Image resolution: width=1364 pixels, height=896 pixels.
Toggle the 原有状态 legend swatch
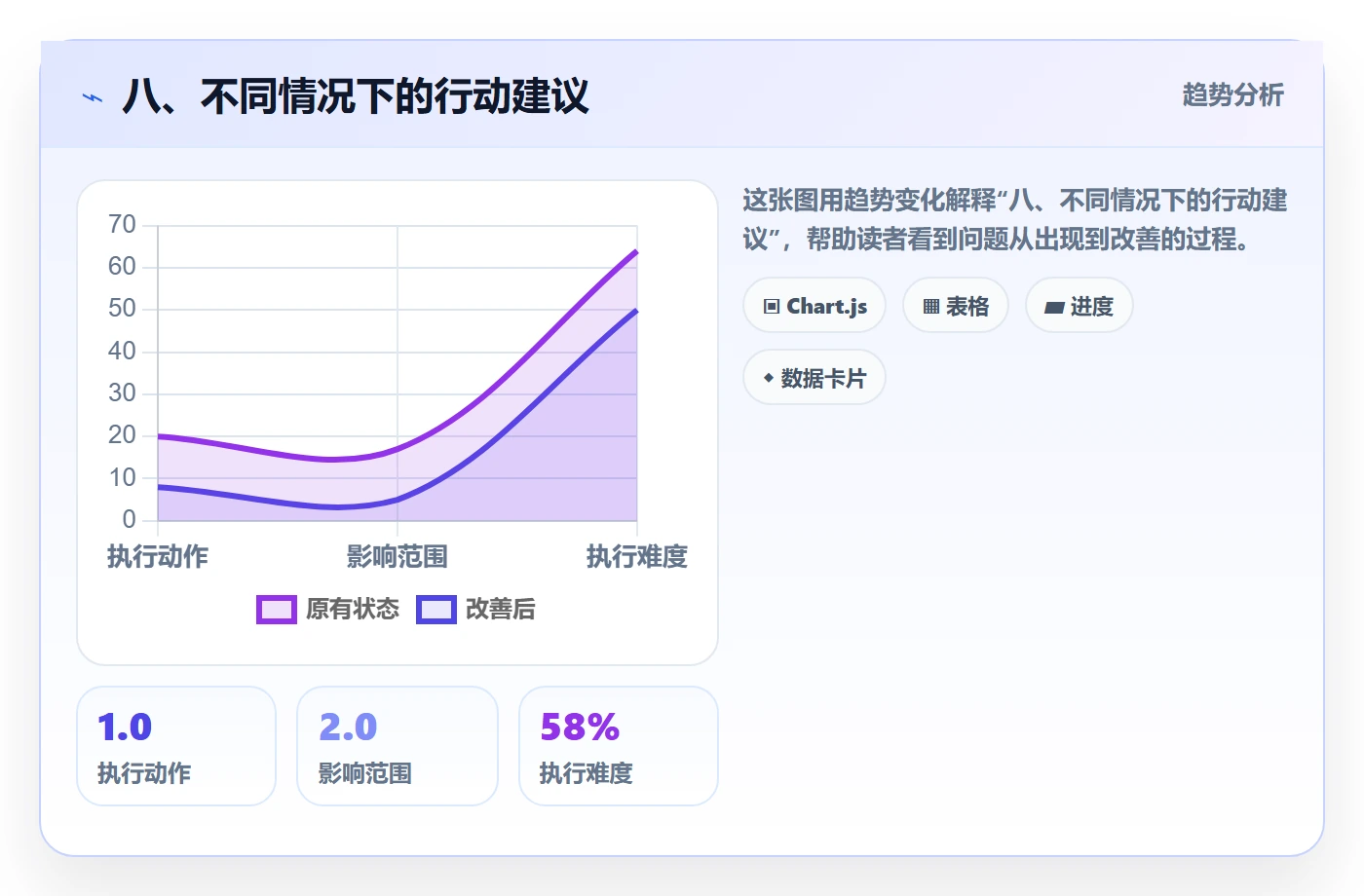pyautogui.click(x=277, y=610)
